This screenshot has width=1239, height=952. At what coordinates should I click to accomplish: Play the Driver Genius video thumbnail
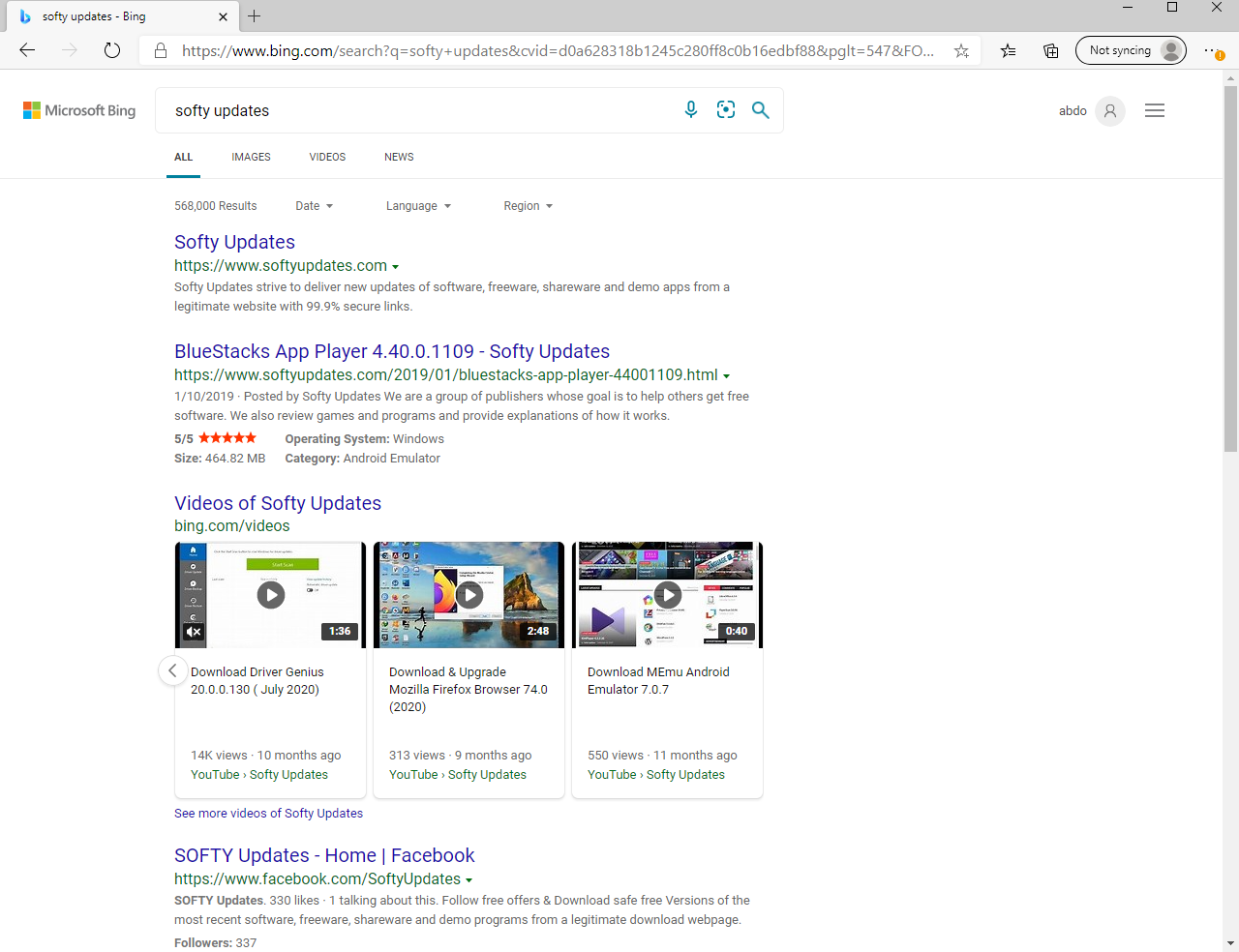point(270,595)
